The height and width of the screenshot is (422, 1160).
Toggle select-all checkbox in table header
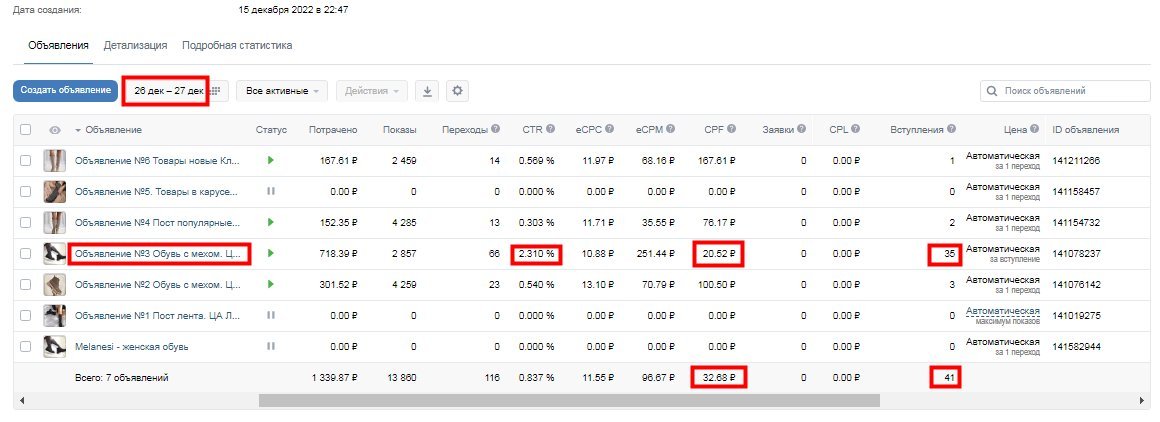pos(26,130)
